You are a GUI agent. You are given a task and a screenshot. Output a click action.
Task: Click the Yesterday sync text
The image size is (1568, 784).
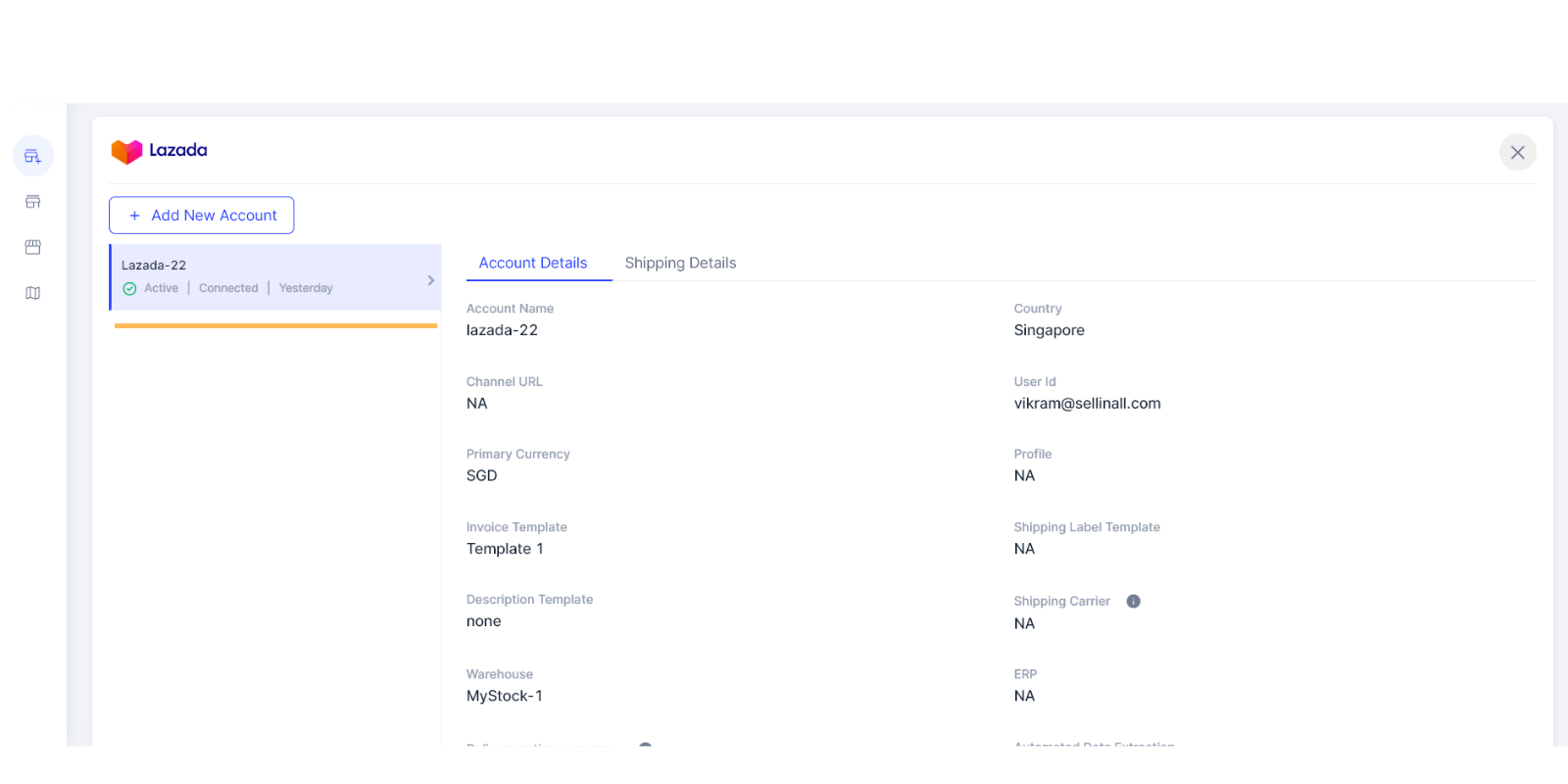click(x=306, y=288)
